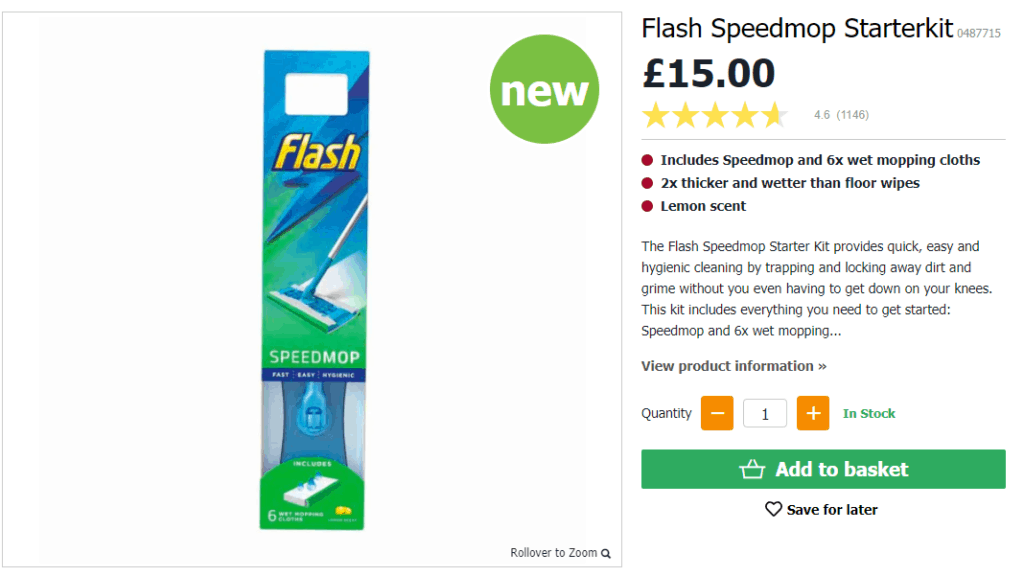Select the first star in the product rating
The image size is (1024, 576).
(x=655, y=114)
